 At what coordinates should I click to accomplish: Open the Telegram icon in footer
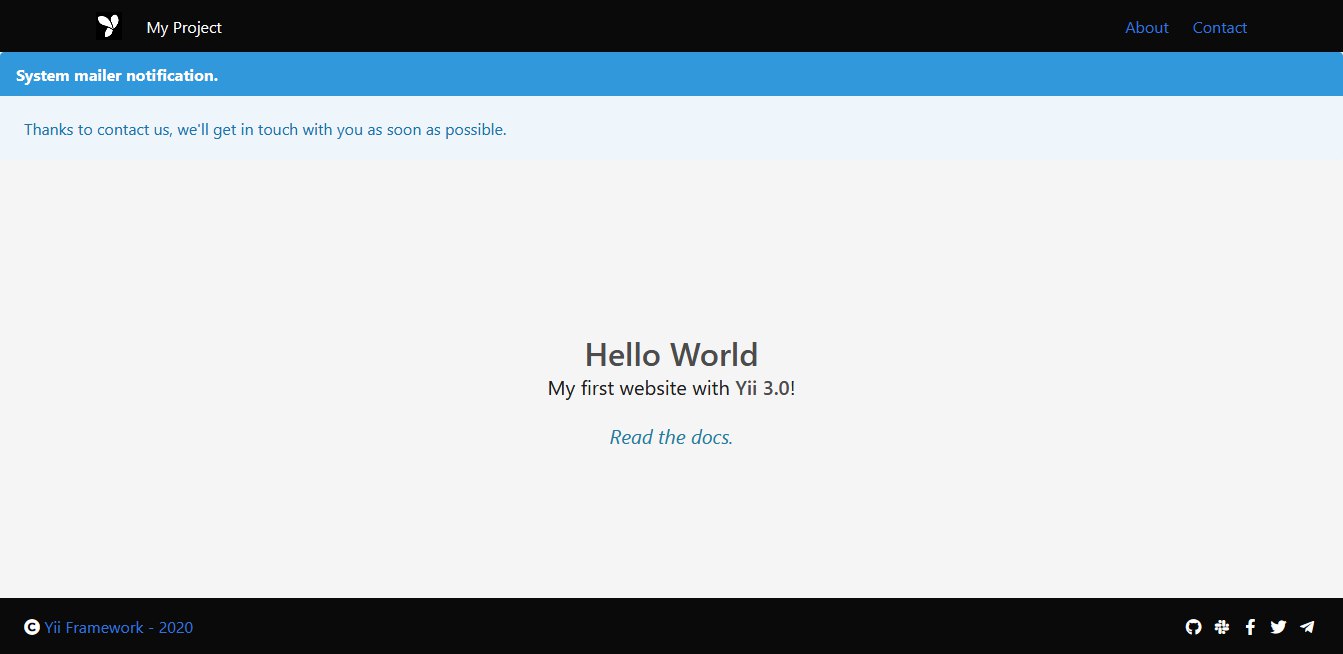point(1307,627)
